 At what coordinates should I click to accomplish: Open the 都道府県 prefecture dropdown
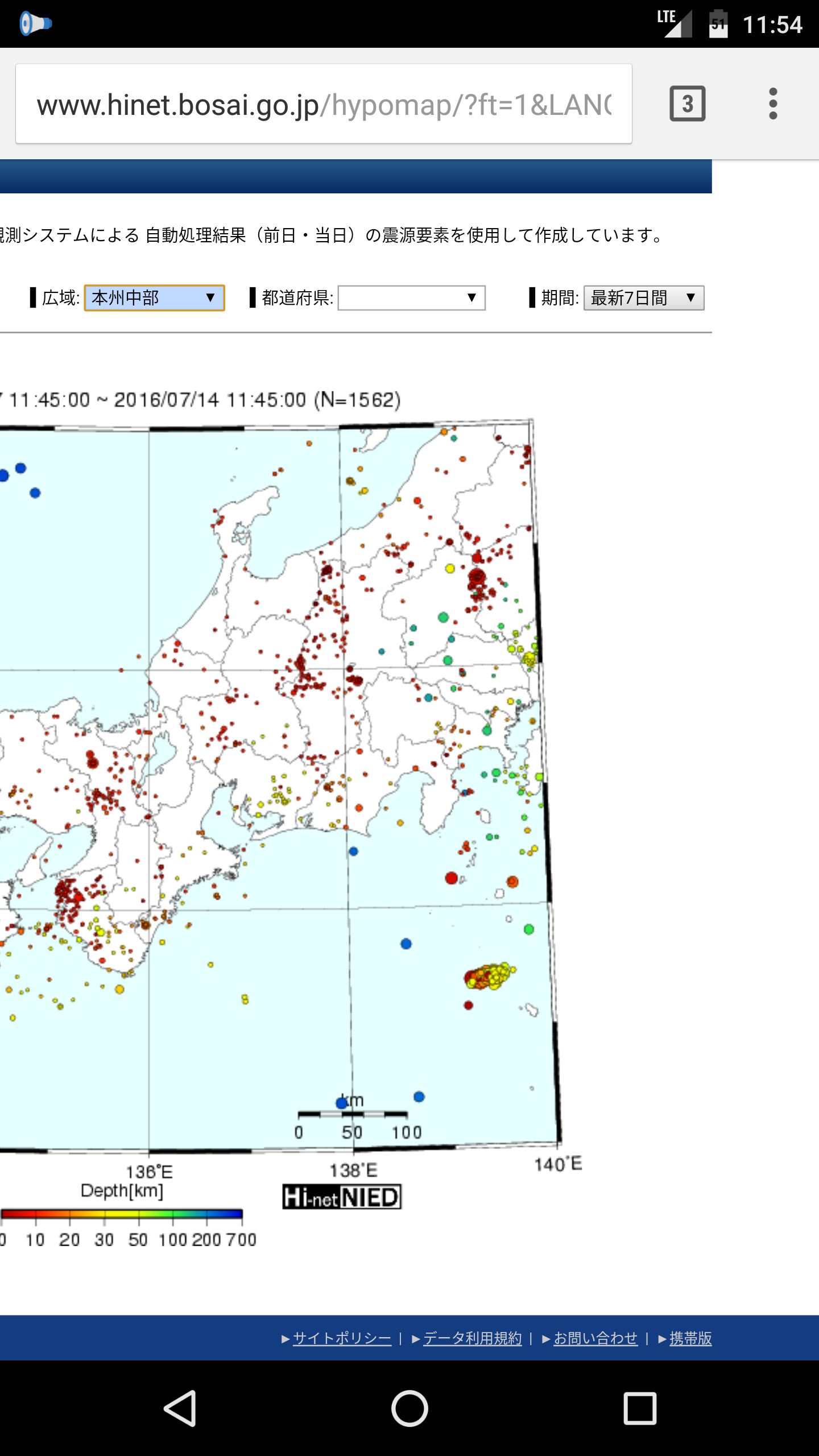click(411, 297)
